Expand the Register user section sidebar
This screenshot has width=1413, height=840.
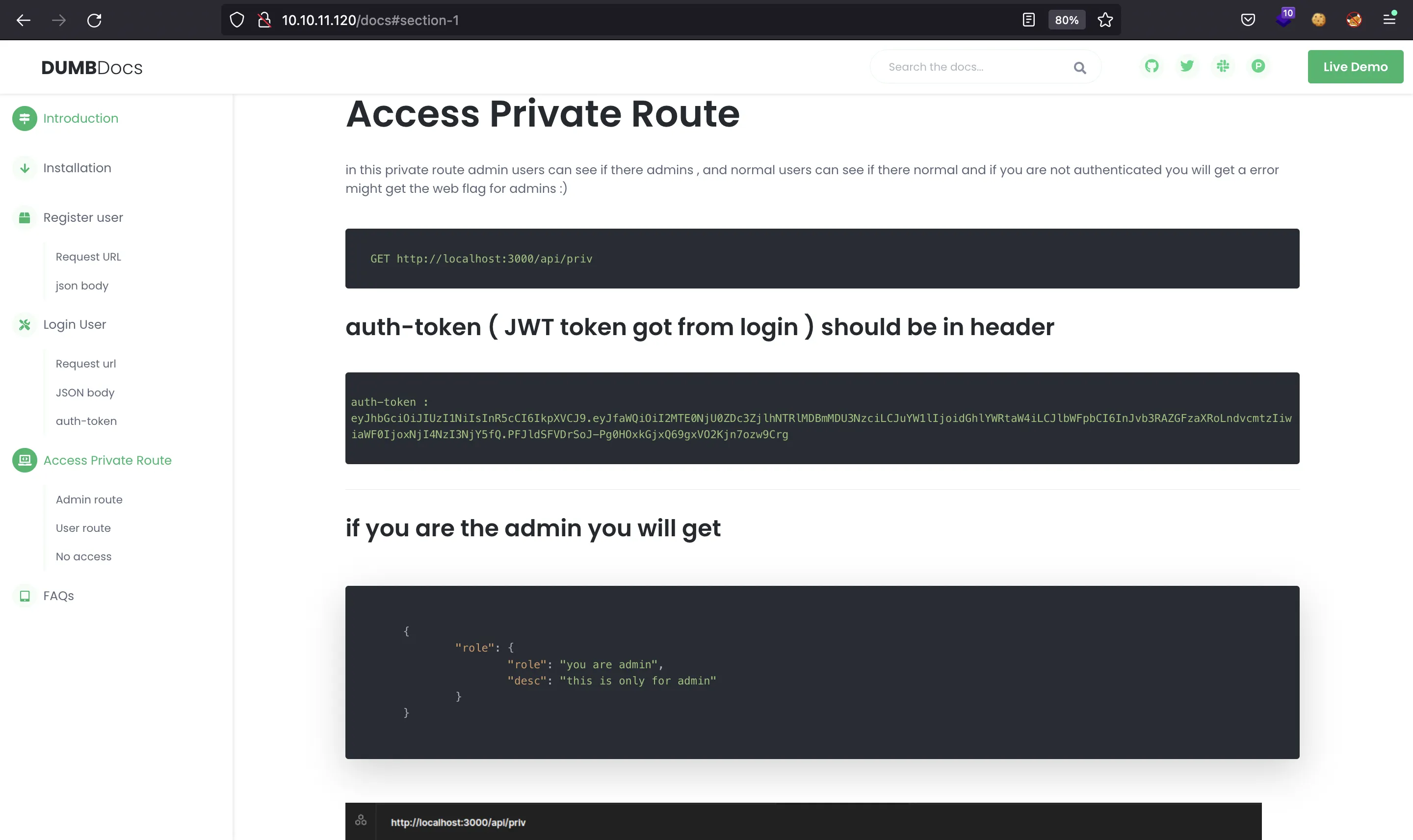point(84,217)
